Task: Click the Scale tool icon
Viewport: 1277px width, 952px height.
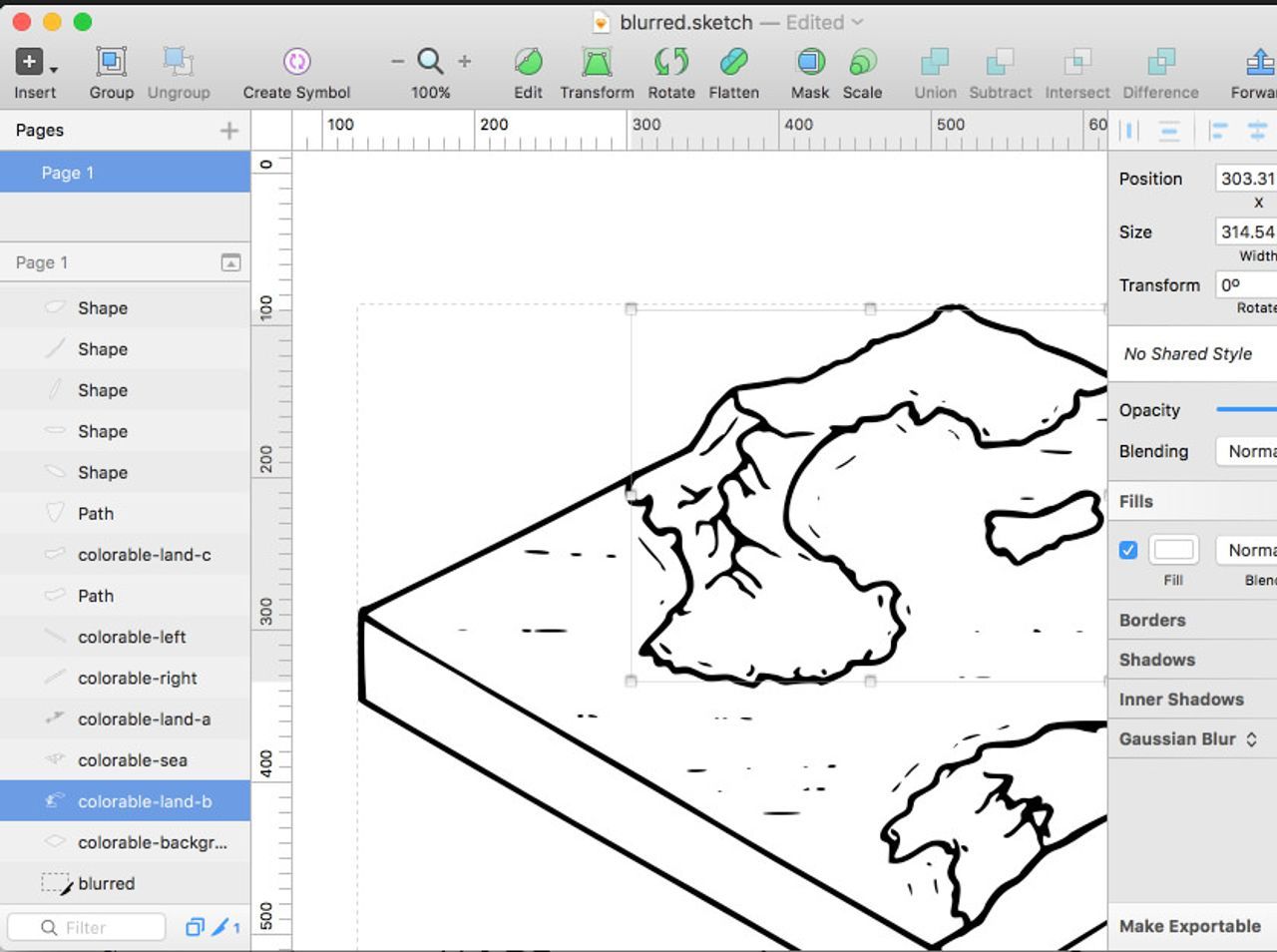Action: click(x=862, y=62)
